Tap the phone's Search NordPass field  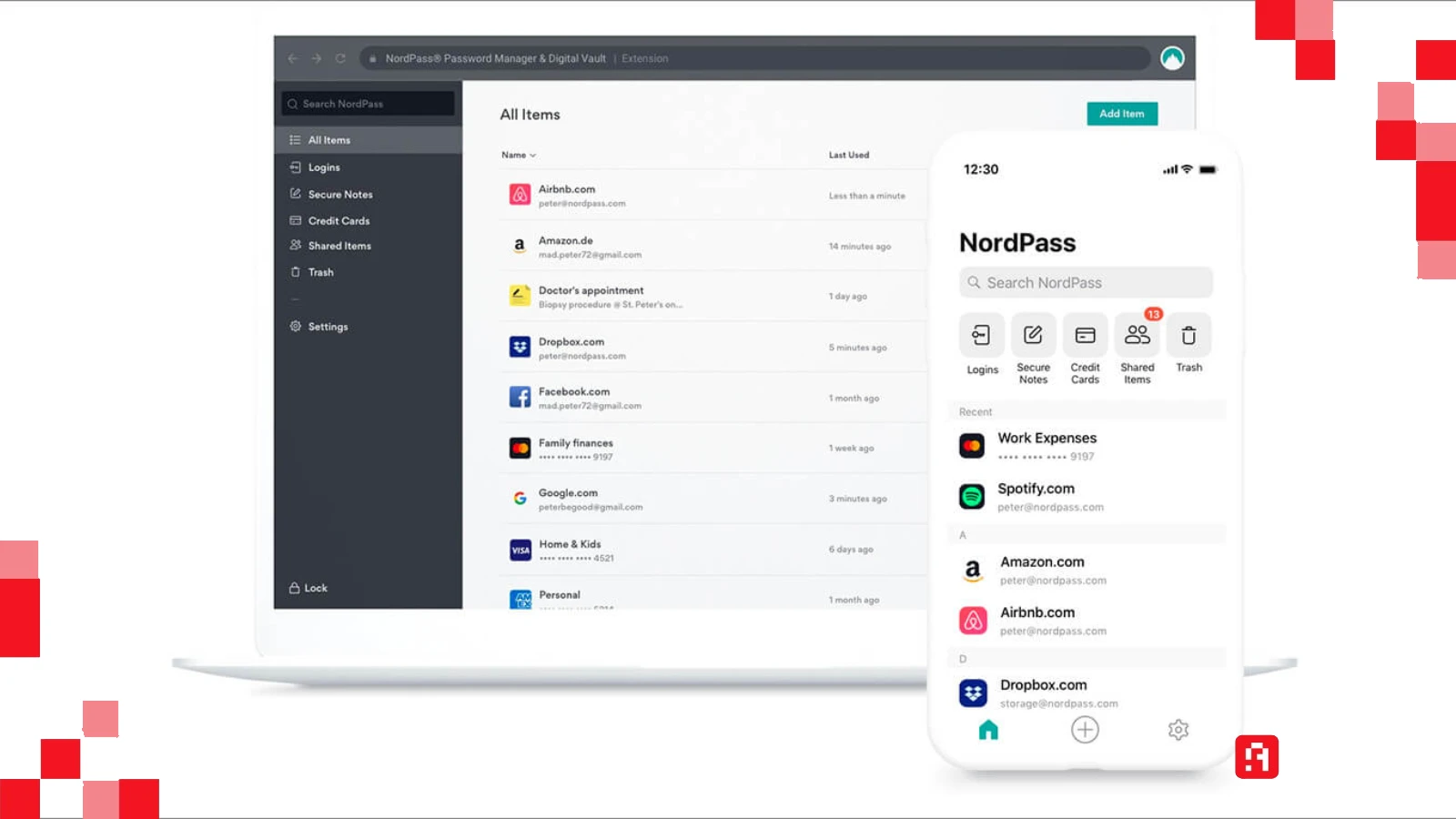click(x=1086, y=283)
